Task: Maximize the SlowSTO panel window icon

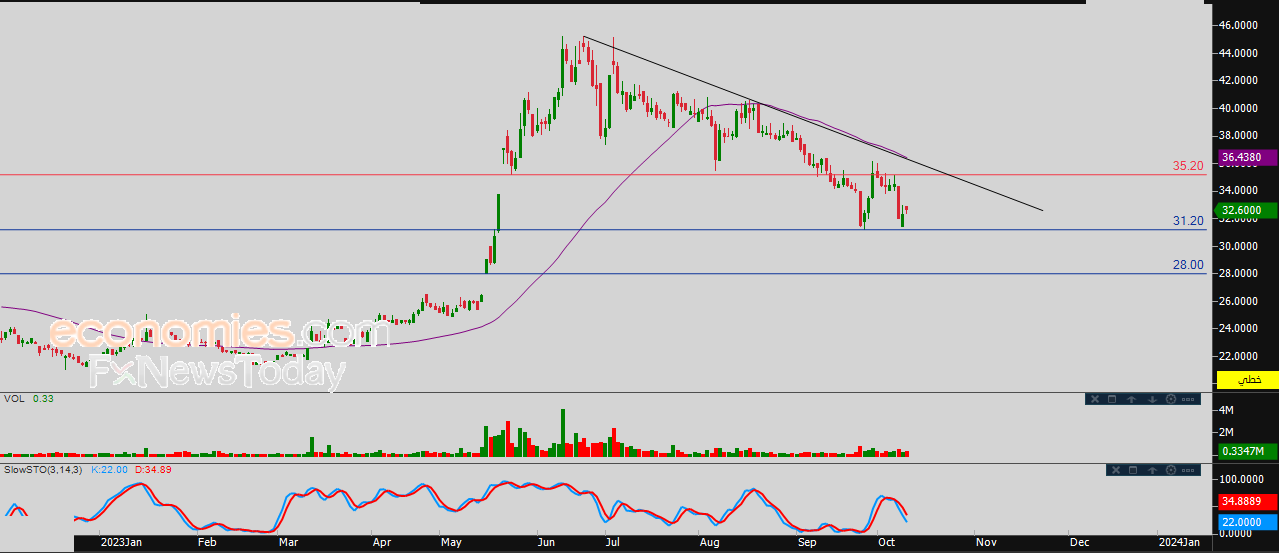Action: click(x=1133, y=470)
